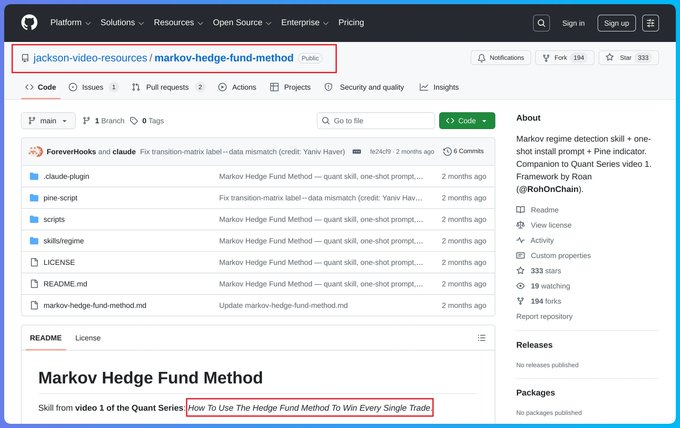Click the folder icon beside pine-script

[x=34, y=198]
